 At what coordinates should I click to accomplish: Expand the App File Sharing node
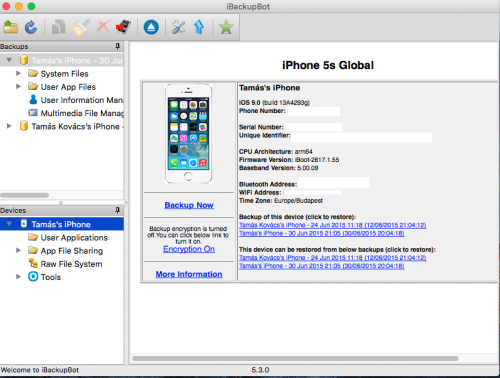pos(18,250)
